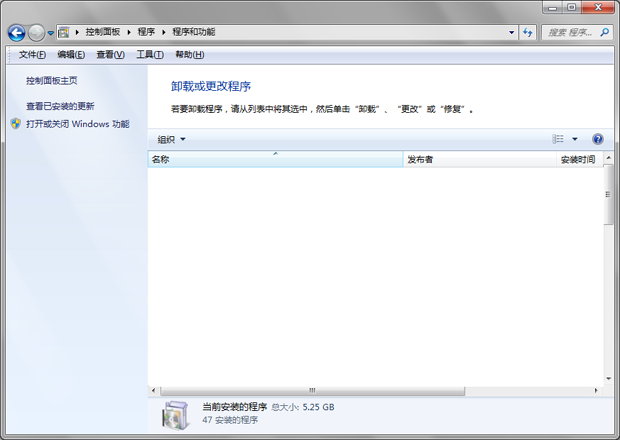Click shield icon beside 打开或关闭 Windows 功能
This screenshot has height=440, width=620.
tap(15, 125)
